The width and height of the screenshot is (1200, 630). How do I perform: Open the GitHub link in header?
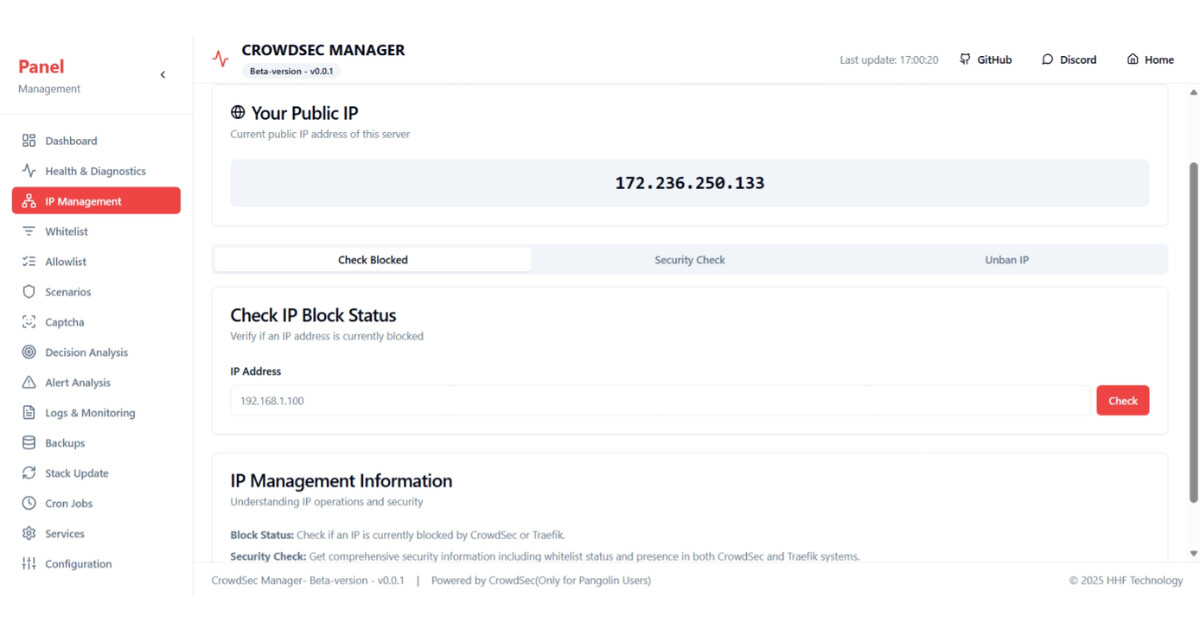[985, 60]
